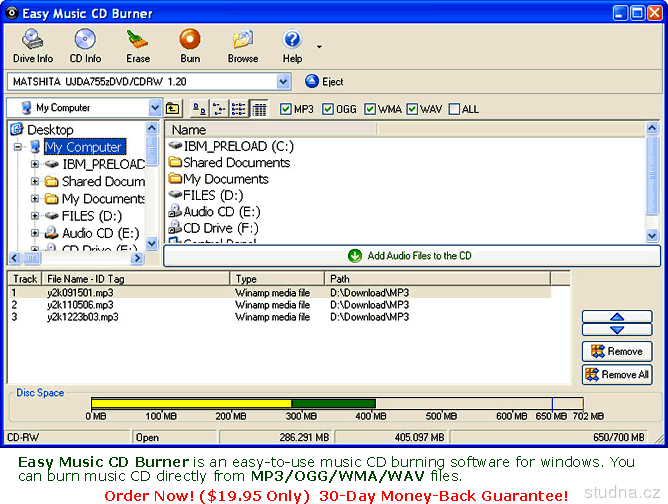Click the yellow disc space usage bar
This screenshot has height=504, width=668.
(190, 403)
